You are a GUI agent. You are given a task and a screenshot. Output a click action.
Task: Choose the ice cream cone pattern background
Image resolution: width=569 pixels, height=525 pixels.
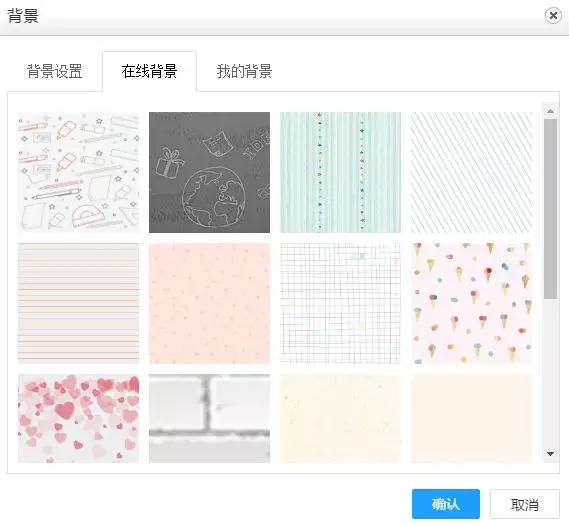[x=471, y=303]
